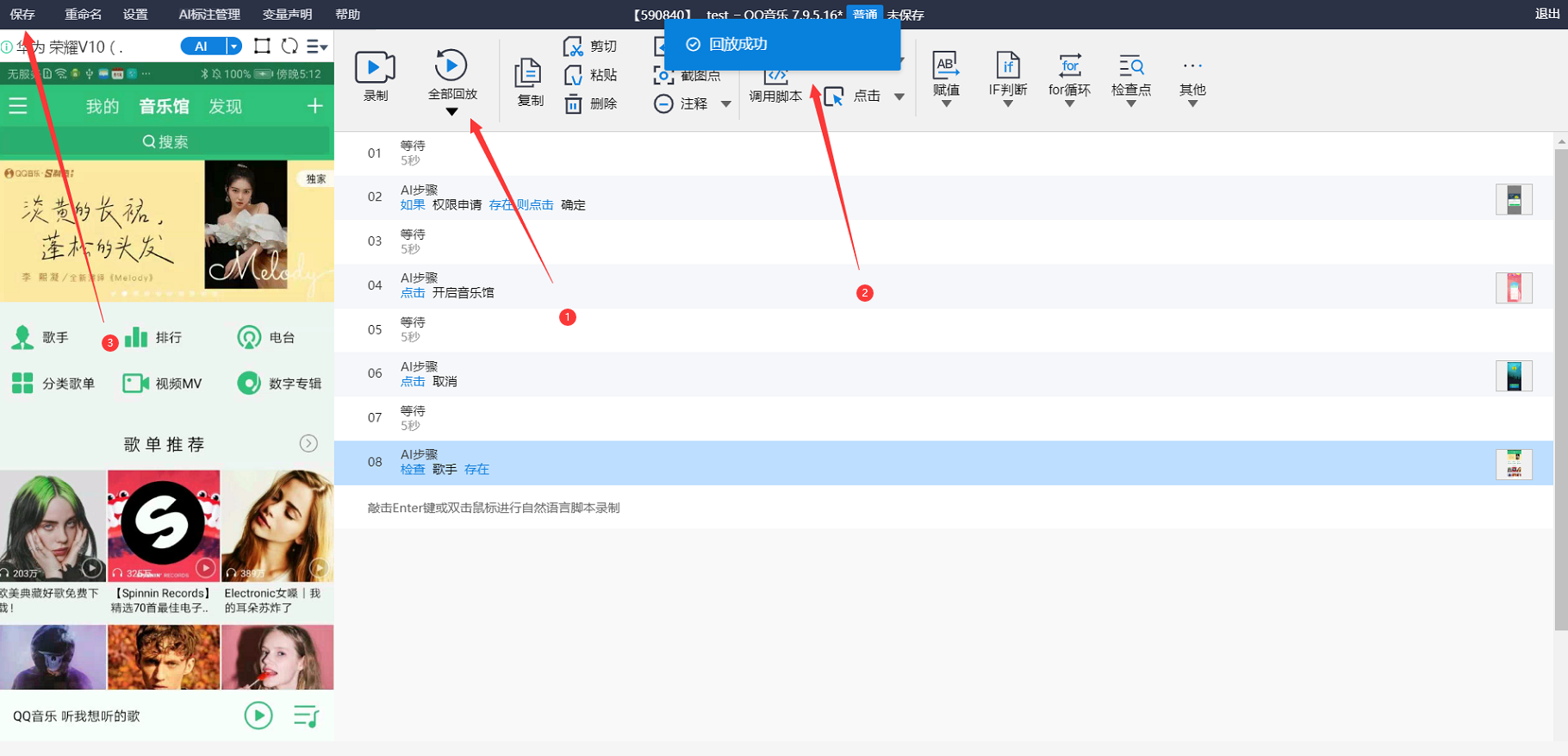Expand the 点击 action dropdown arrow
The width and height of the screenshot is (1568, 756).
coord(899,97)
